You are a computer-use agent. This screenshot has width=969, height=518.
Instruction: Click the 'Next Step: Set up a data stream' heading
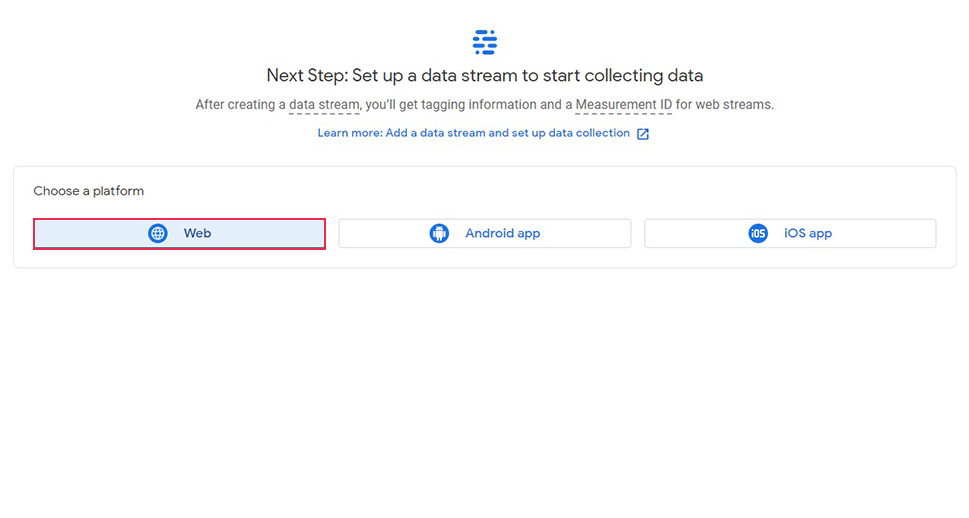pos(484,75)
